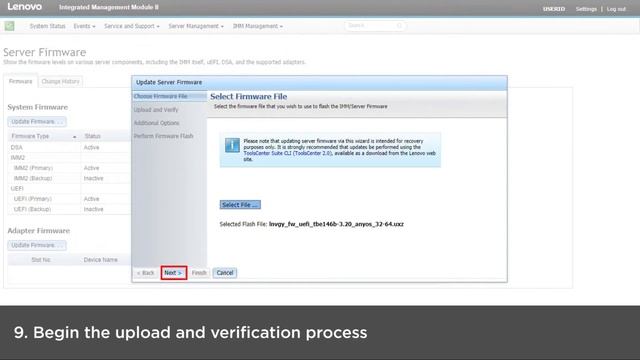Select the UEFI (Primary) row
The width and height of the screenshot is (640, 360).
tap(69, 199)
